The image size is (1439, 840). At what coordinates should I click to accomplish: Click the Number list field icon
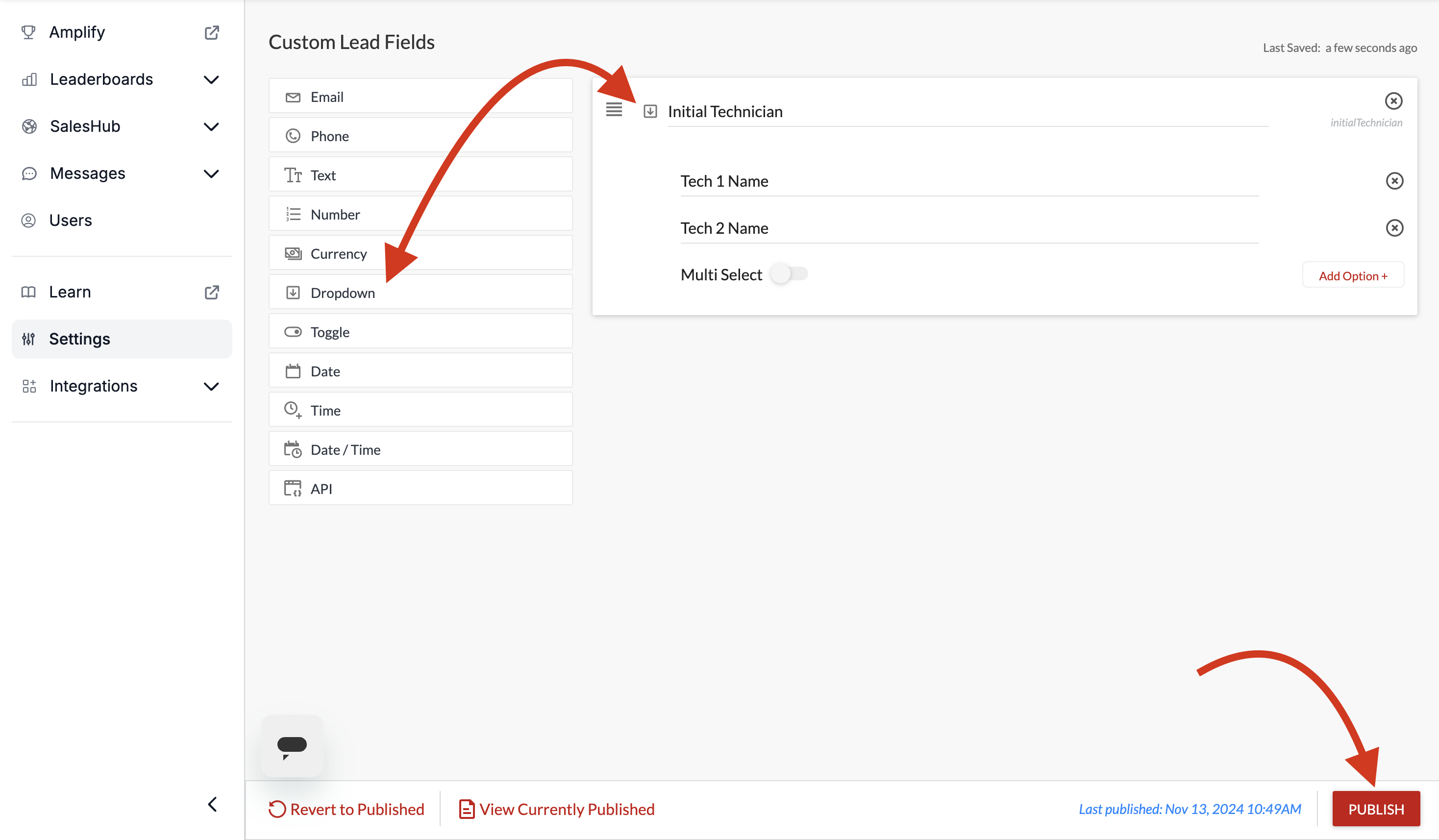[293, 214]
